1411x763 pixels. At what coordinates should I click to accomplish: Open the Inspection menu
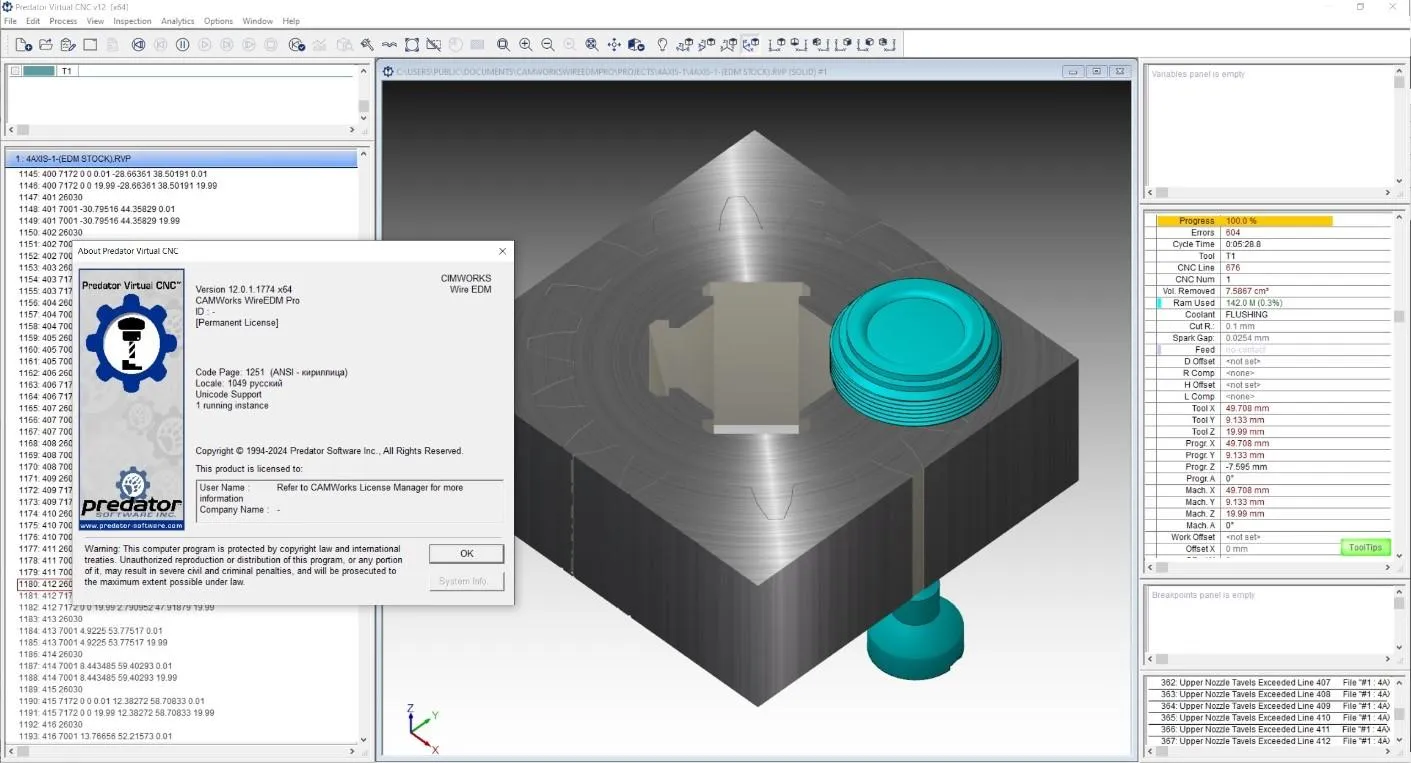tap(133, 21)
